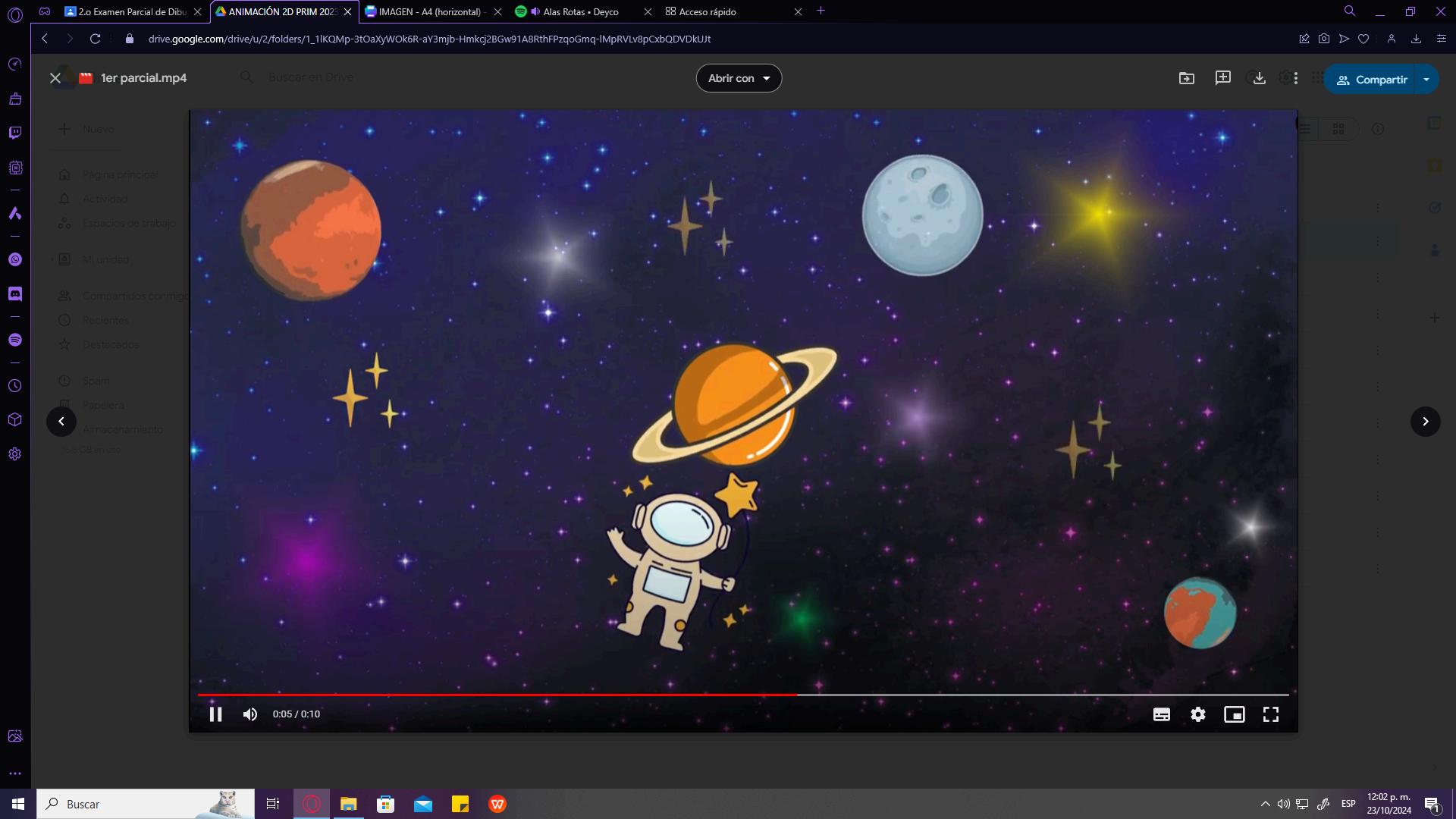Image resolution: width=1456 pixels, height=819 pixels.
Task: Open more actions three-dot menu
Action: pos(1296,78)
